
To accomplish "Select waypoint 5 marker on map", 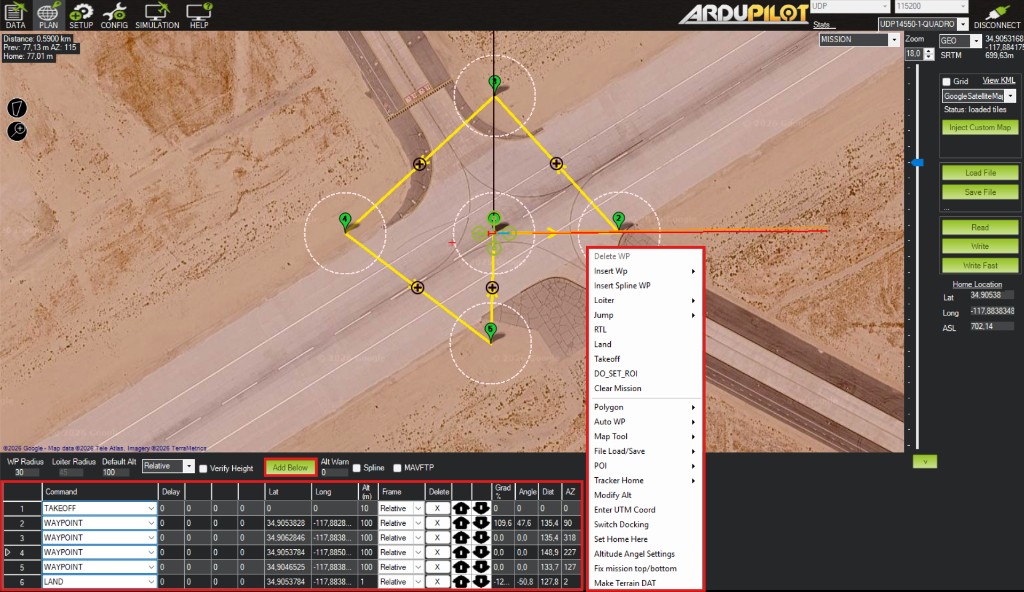I will [490, 331].
